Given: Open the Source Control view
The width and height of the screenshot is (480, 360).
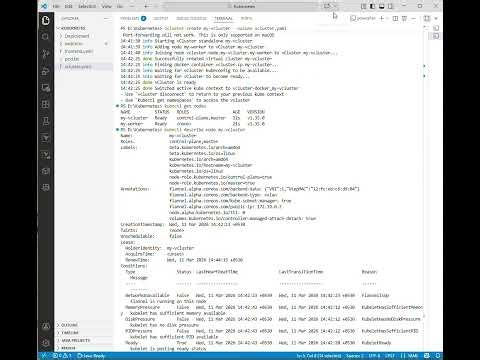Looking at the screenshot, I should (x=46, y=53).
